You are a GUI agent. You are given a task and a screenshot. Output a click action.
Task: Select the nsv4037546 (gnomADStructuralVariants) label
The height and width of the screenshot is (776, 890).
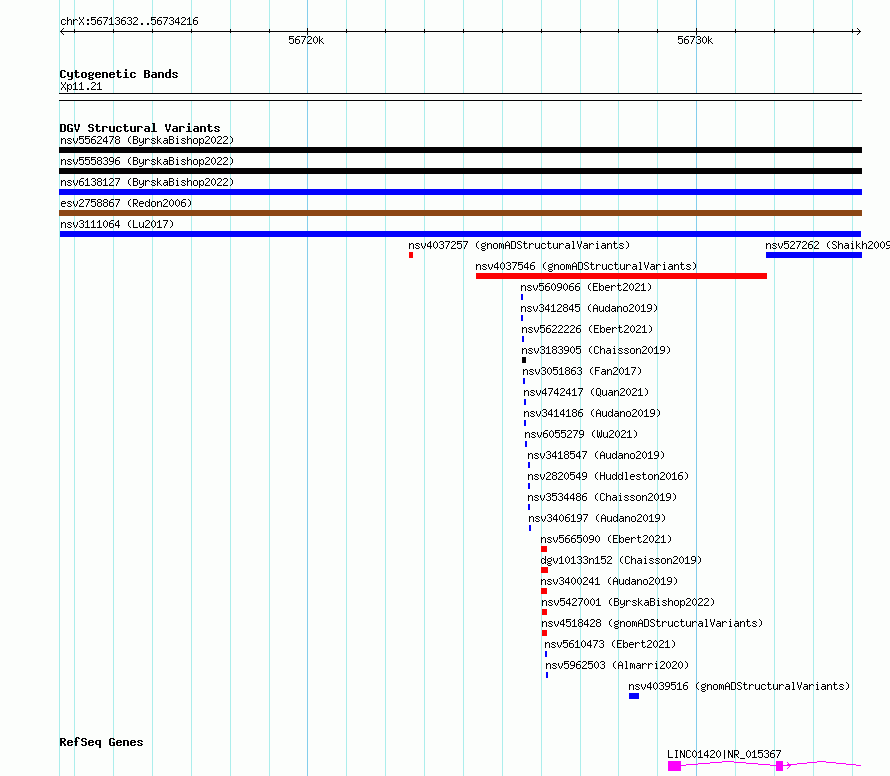click(586, 266)
